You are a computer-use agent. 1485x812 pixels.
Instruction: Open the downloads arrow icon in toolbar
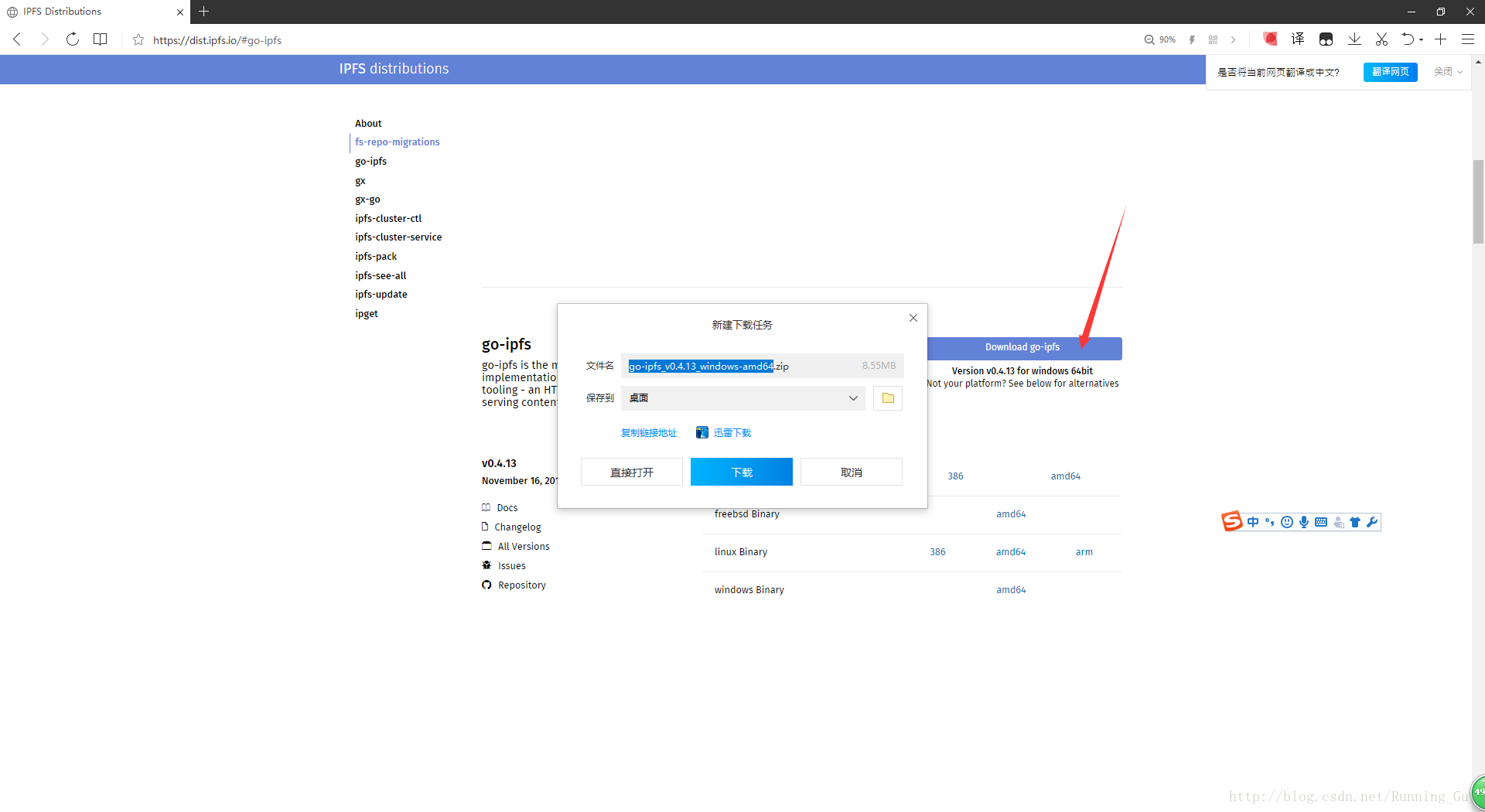[x=1354, y=39]
